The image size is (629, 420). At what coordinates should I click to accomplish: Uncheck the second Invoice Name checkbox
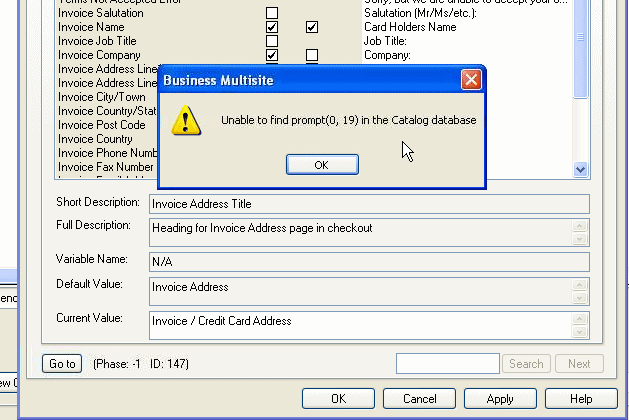click(312, 27)
